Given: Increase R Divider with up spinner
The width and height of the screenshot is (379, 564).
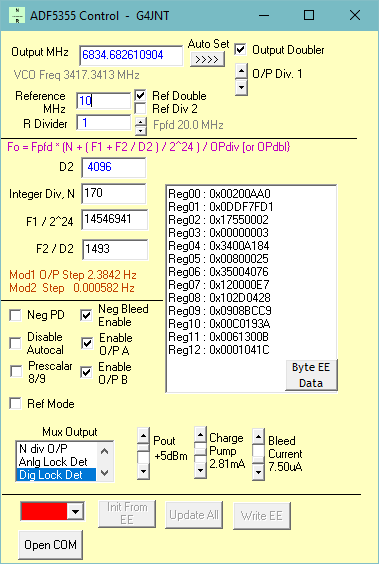Looking at the screenshot, I should point(141,122).
